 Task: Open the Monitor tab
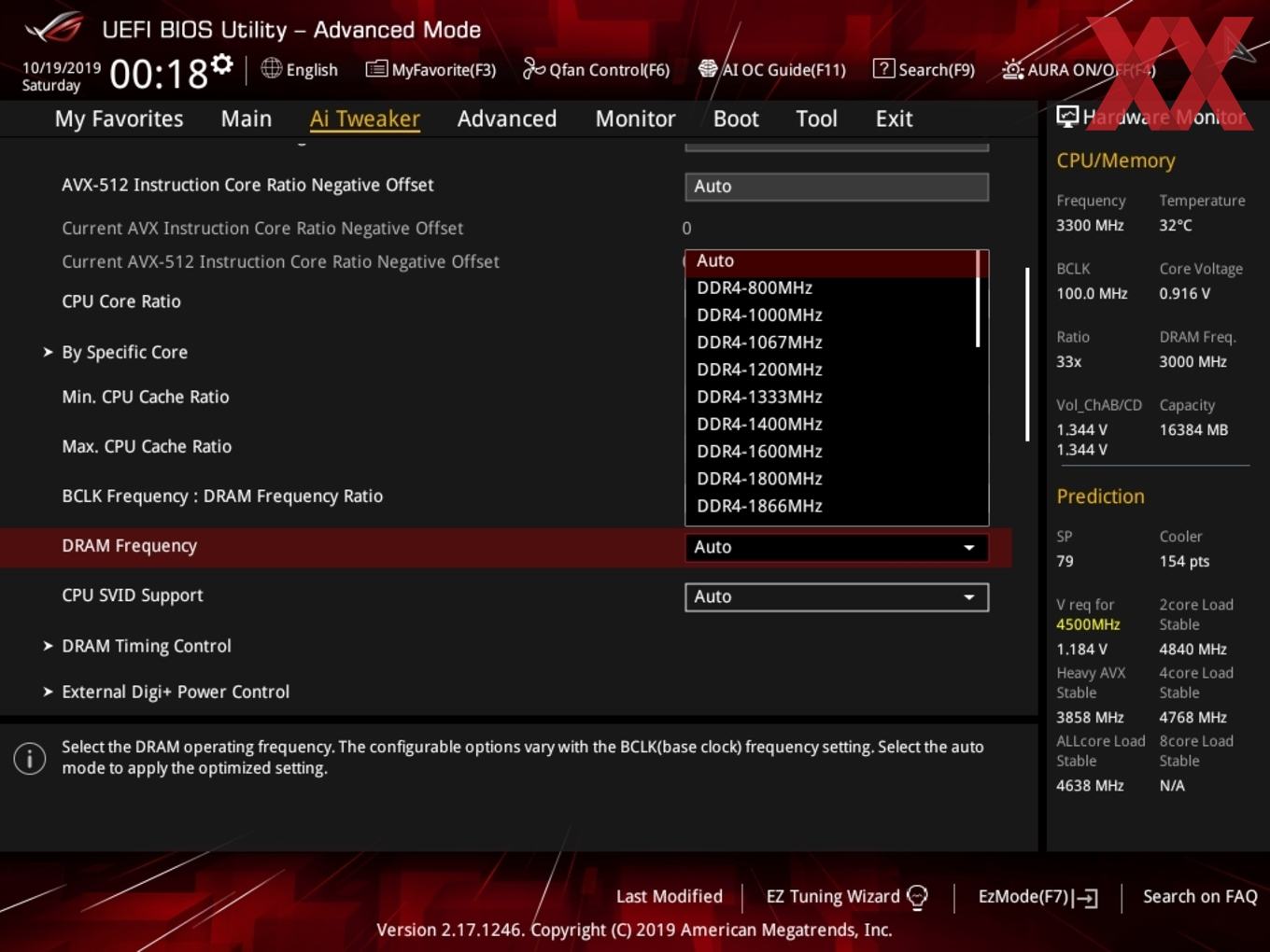coord(635,119)
